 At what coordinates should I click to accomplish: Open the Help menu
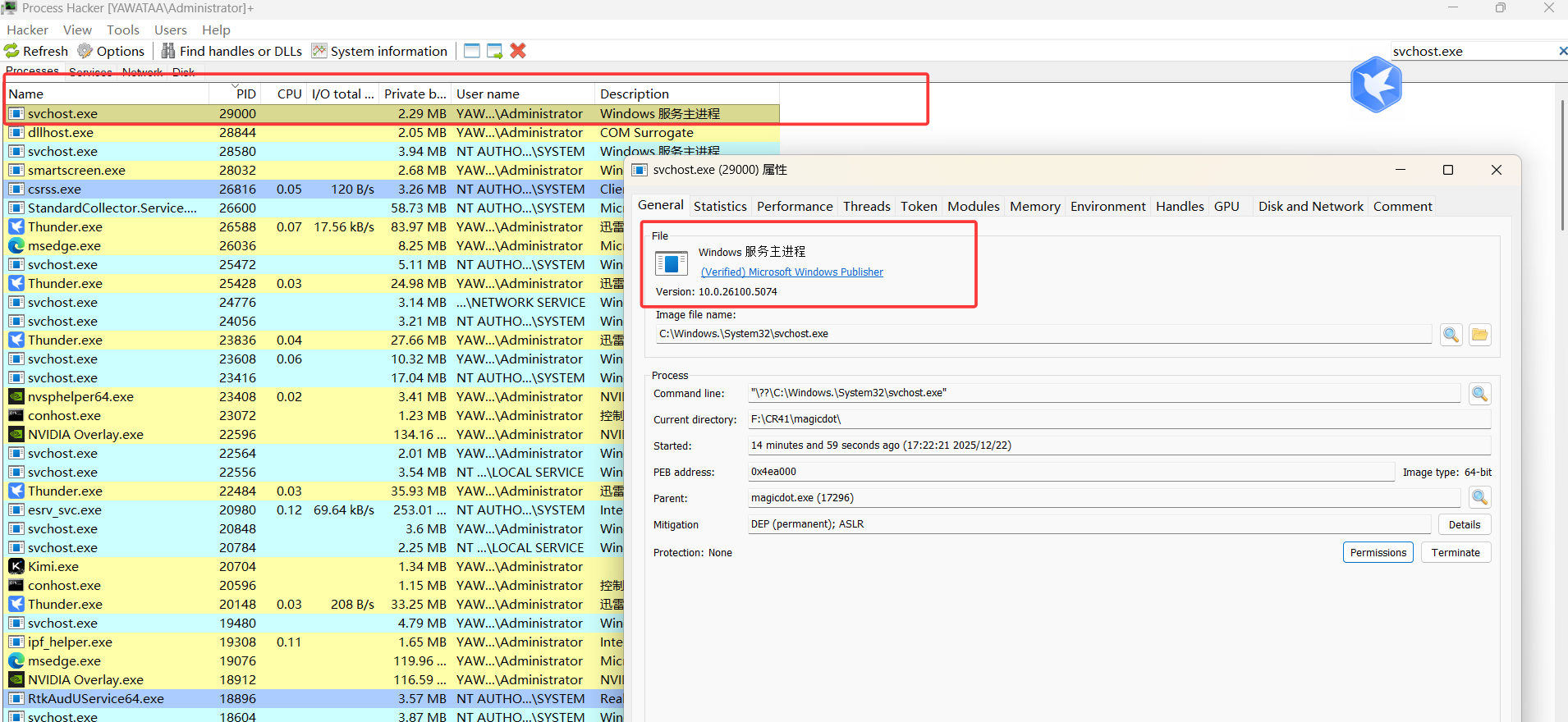216,30
